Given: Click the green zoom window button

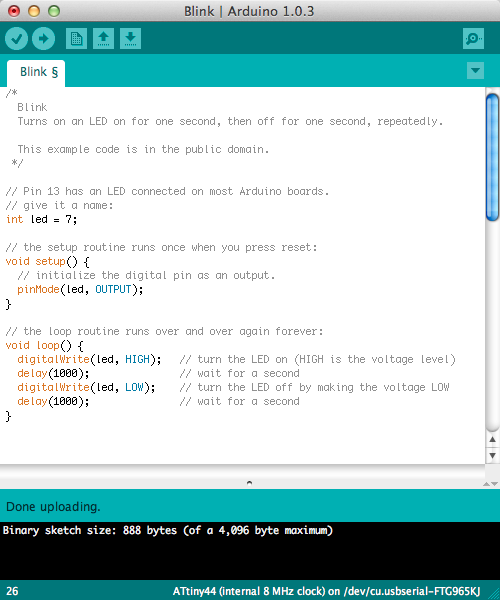Looking at the screenshot, I should tap(54, 11).
